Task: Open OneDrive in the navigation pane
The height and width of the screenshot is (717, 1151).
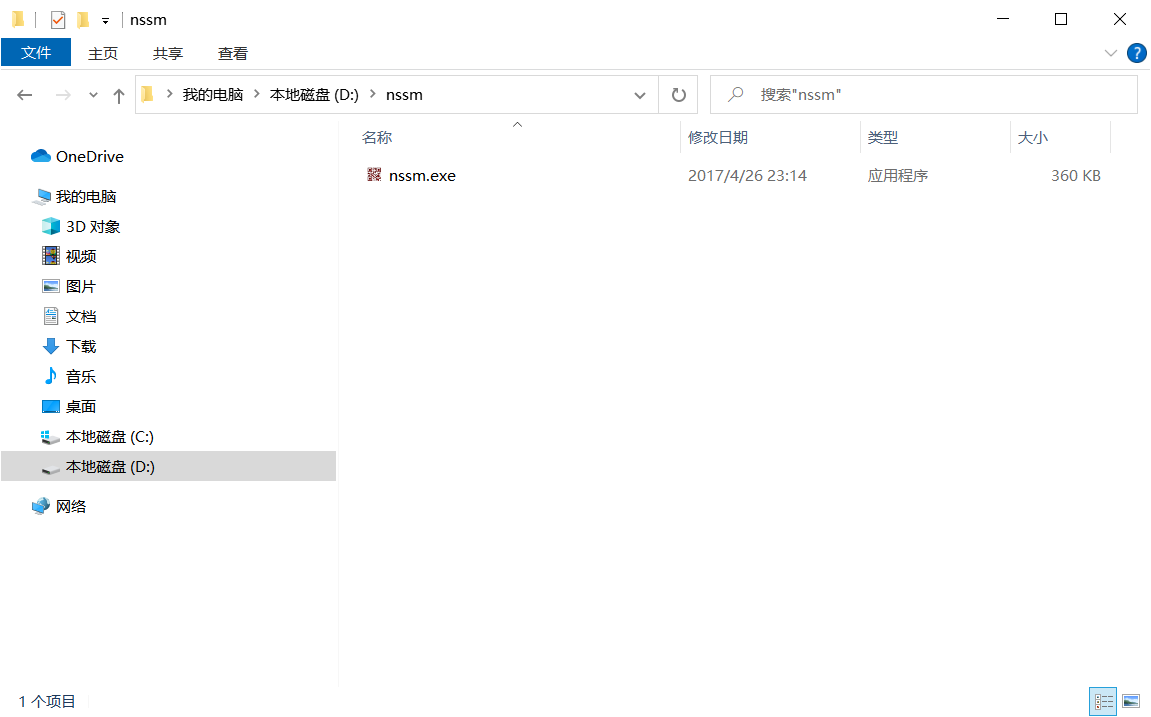Action: 90,156
